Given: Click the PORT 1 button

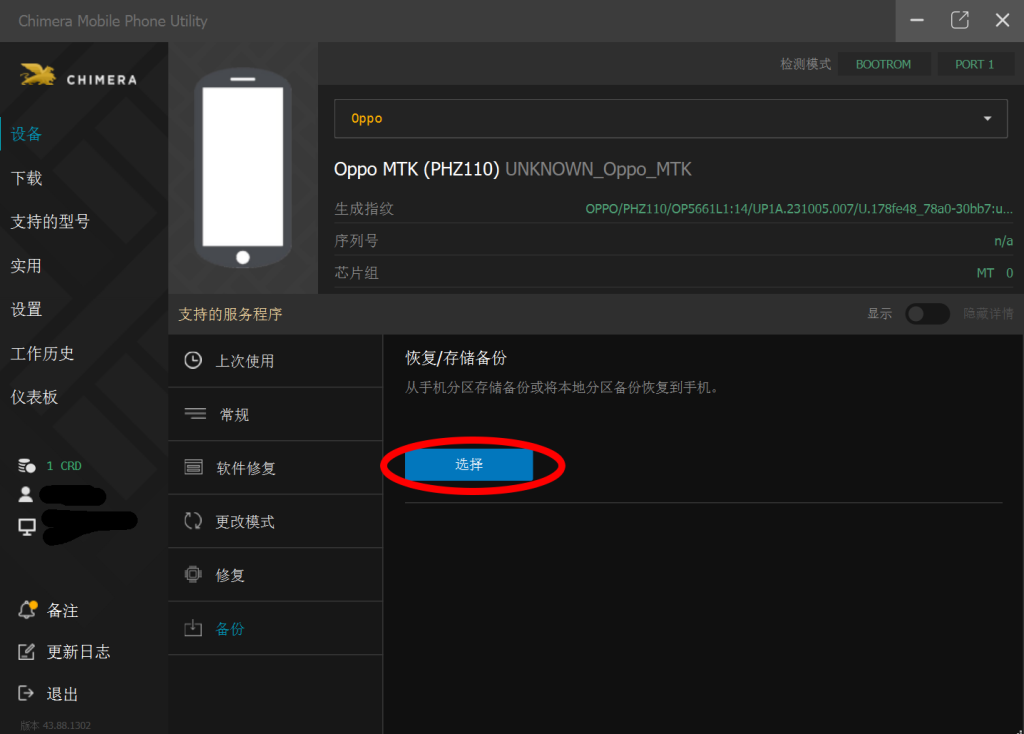Looking at the screenshot, I should pyautogui.click(x=974, y=64).
